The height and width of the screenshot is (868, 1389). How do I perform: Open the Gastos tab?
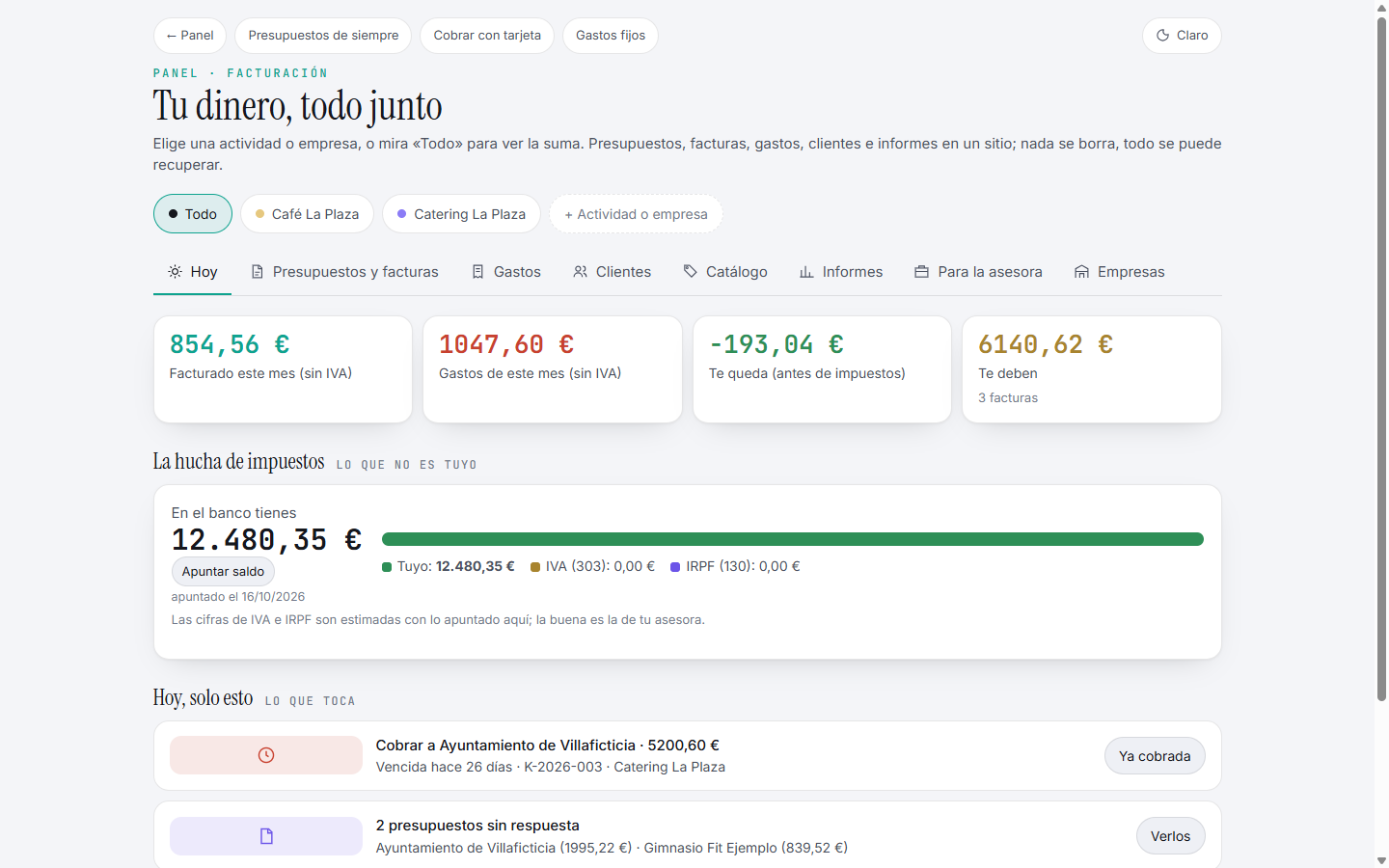point(506,272)
